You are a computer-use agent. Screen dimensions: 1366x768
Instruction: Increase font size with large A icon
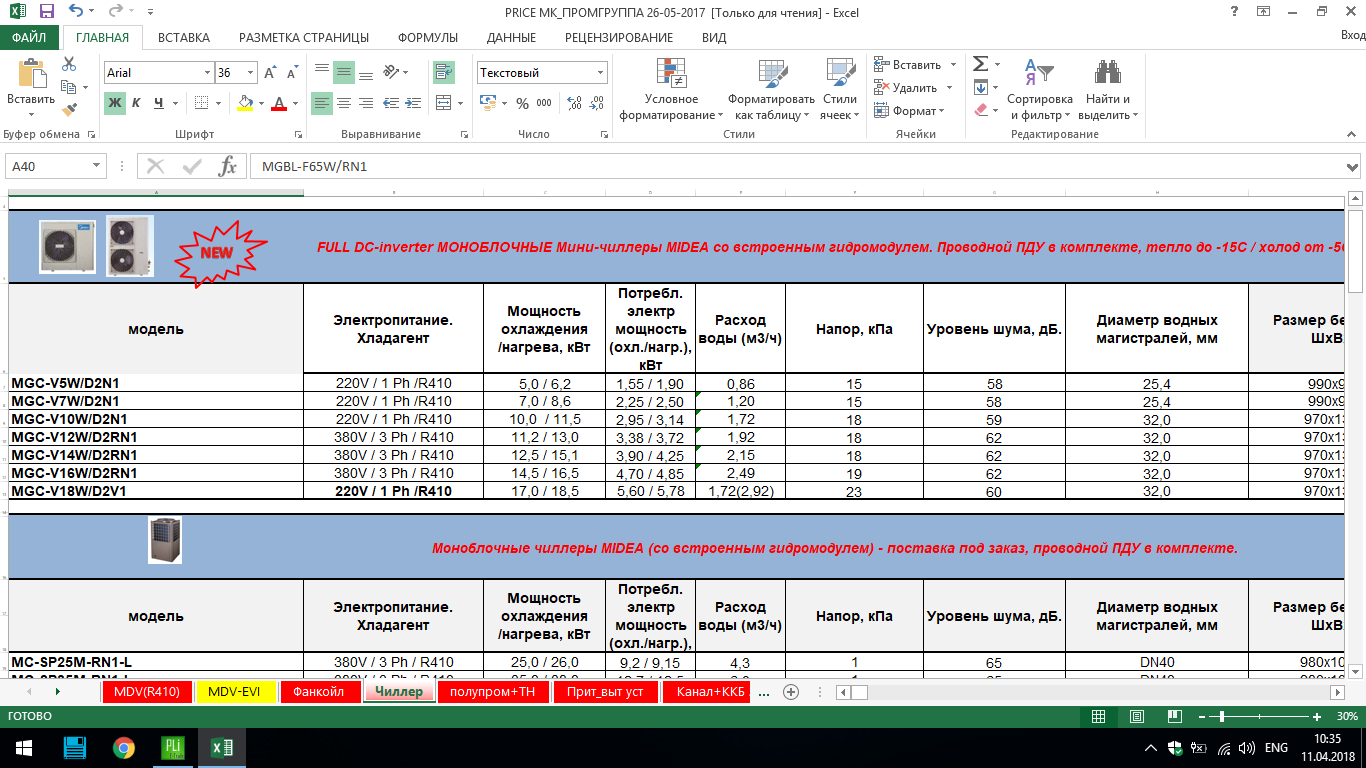pos(271,73)
